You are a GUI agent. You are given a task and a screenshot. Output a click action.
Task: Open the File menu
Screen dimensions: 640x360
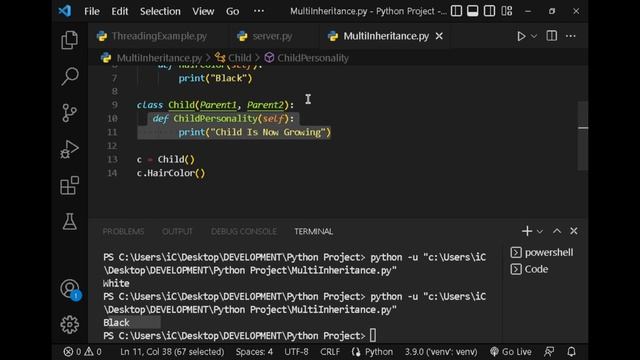pyautogui.click(x=92, y=11)
